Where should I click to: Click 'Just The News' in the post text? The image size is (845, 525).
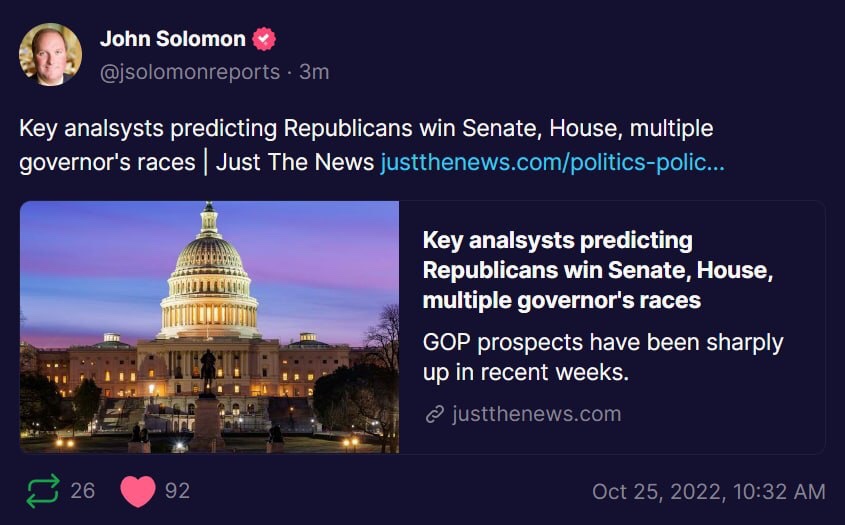pyautogui.click(x=295, y=162)
